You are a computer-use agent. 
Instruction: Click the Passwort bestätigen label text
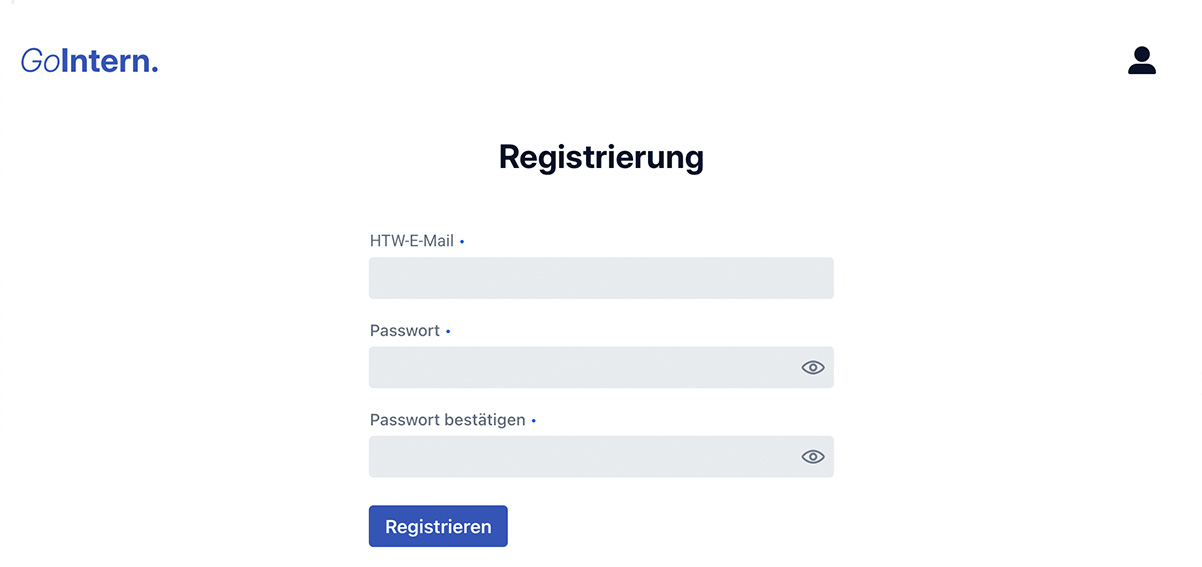click(x=447, y=420)
